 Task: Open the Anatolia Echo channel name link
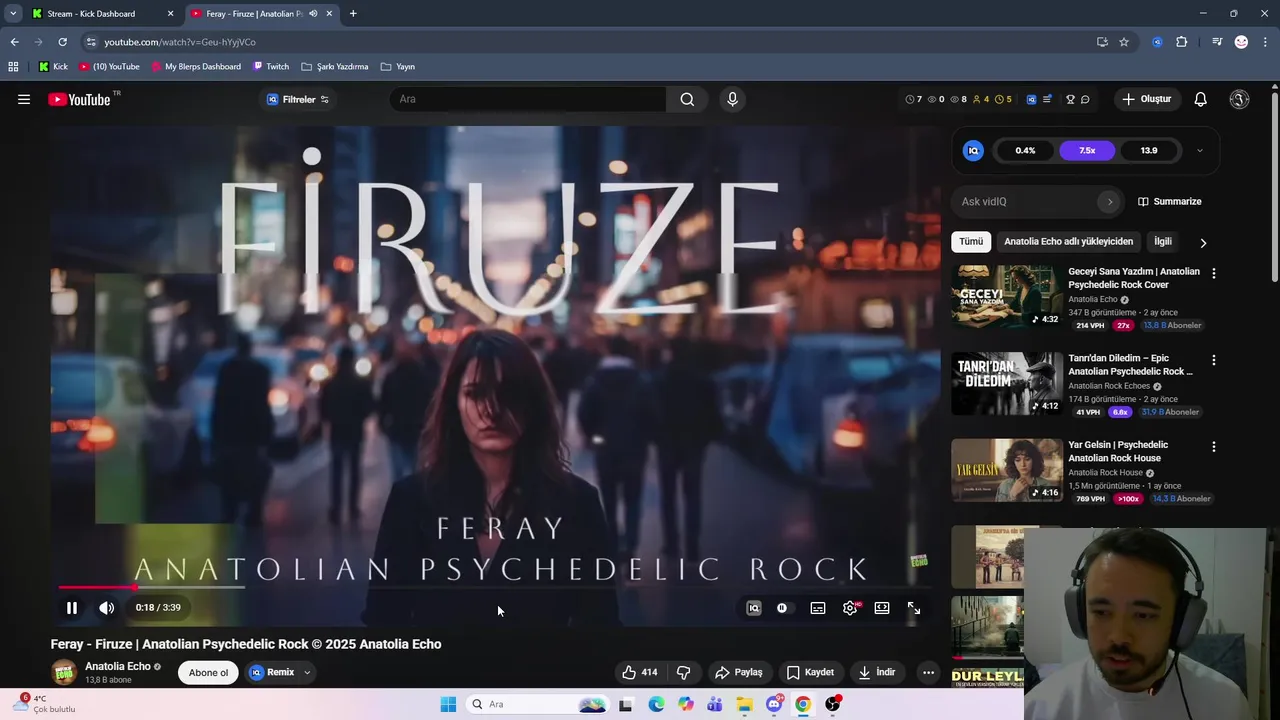118,666
